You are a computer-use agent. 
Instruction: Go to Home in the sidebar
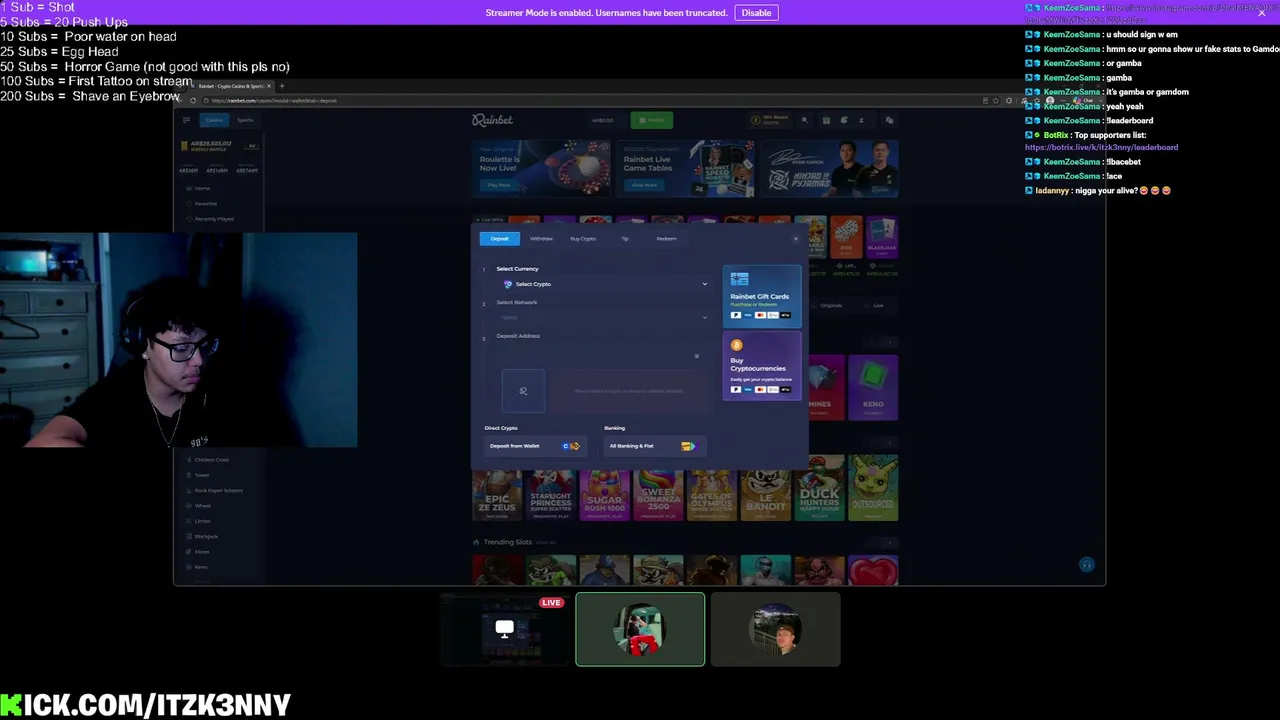pos(202,188)
